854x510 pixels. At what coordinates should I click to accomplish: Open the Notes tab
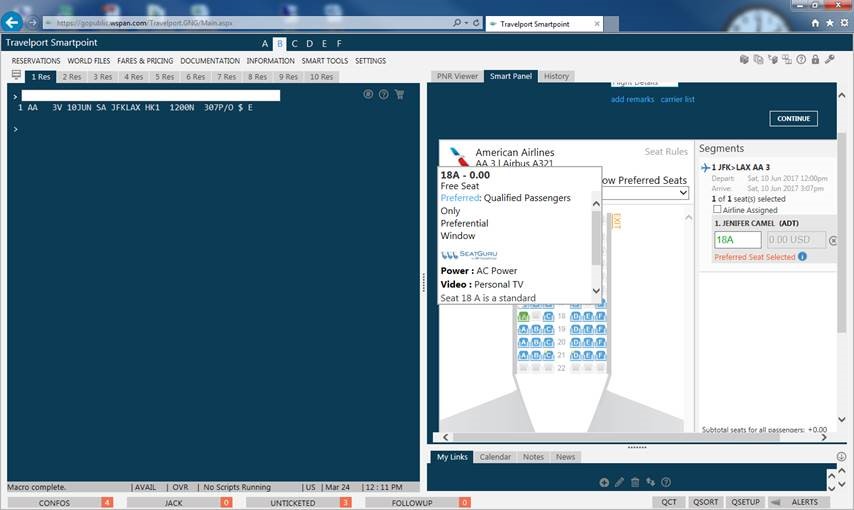click(533, 457)
